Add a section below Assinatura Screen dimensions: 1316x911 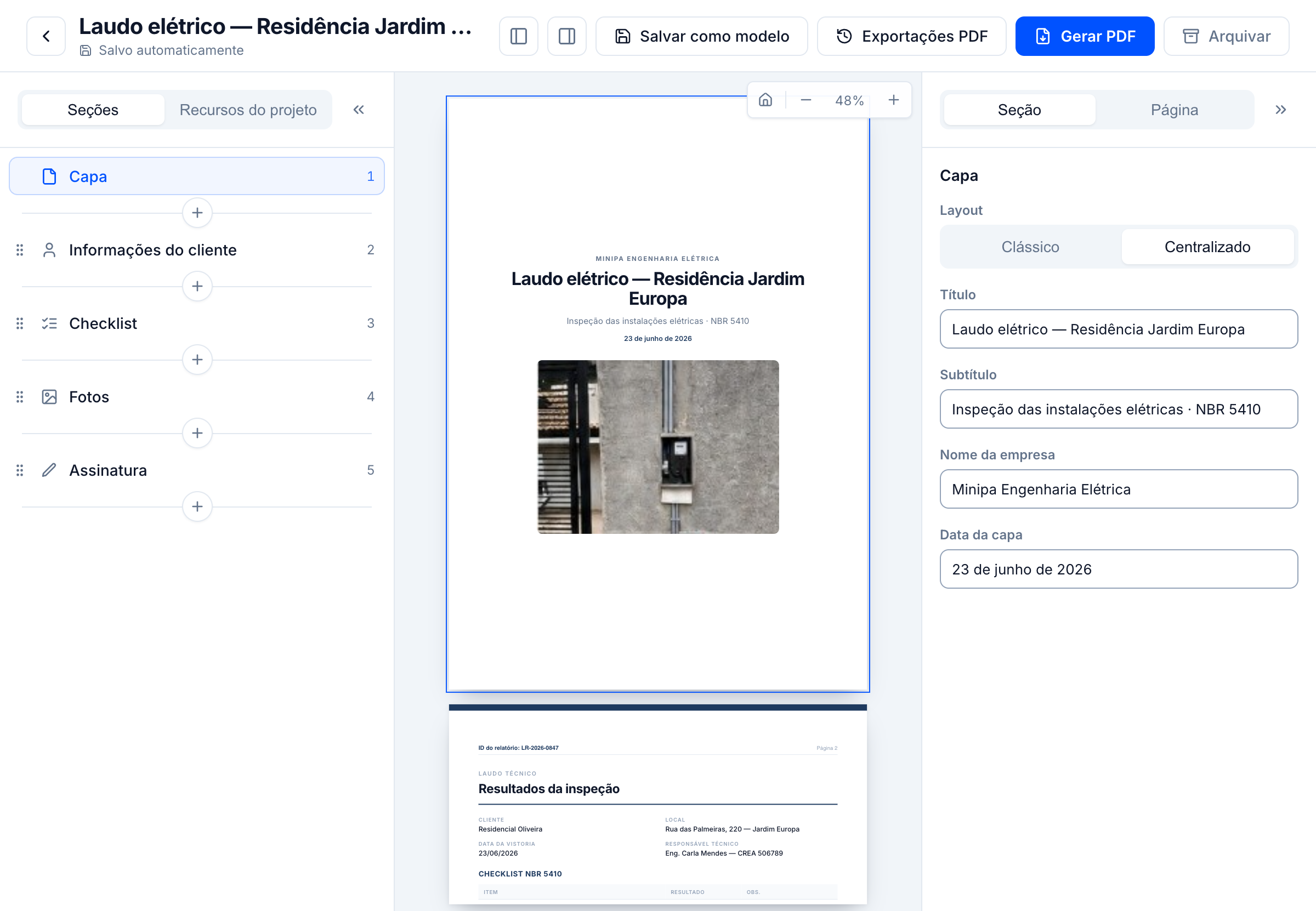(197, 506)
